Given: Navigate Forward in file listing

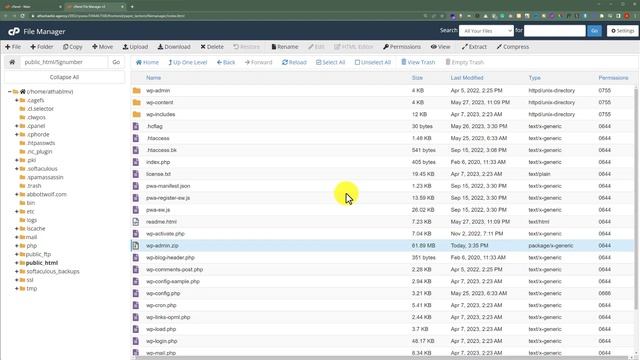Looking at the screenshot, I should (258, 62).
